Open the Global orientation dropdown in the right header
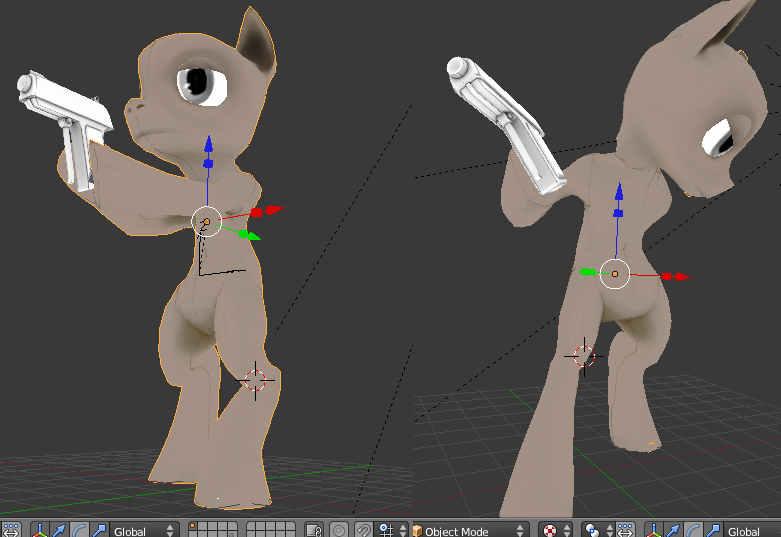This screenshot has width=781, height=537. 752,531
